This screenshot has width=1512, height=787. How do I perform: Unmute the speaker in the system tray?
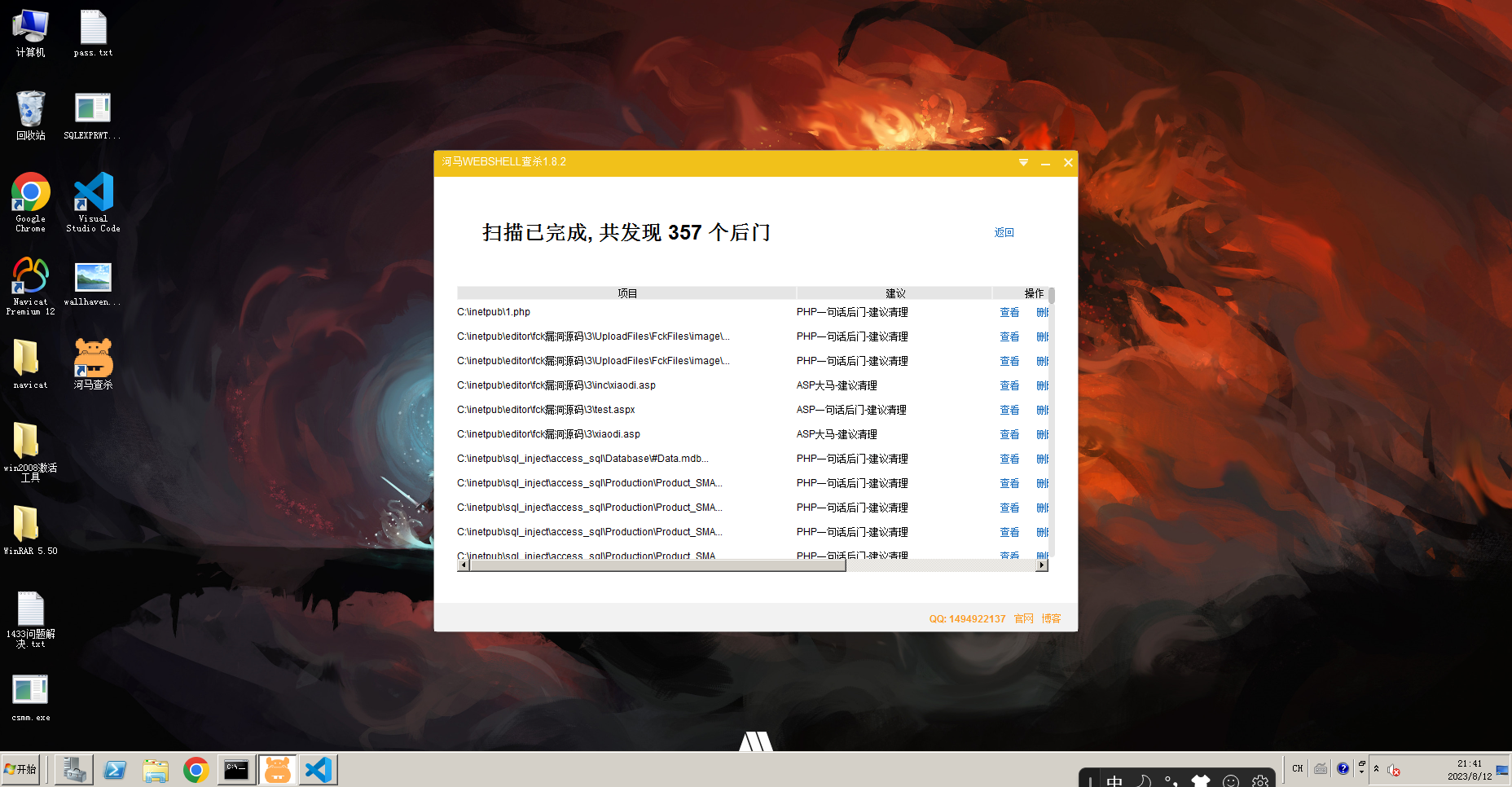(x=1393, y=770)
